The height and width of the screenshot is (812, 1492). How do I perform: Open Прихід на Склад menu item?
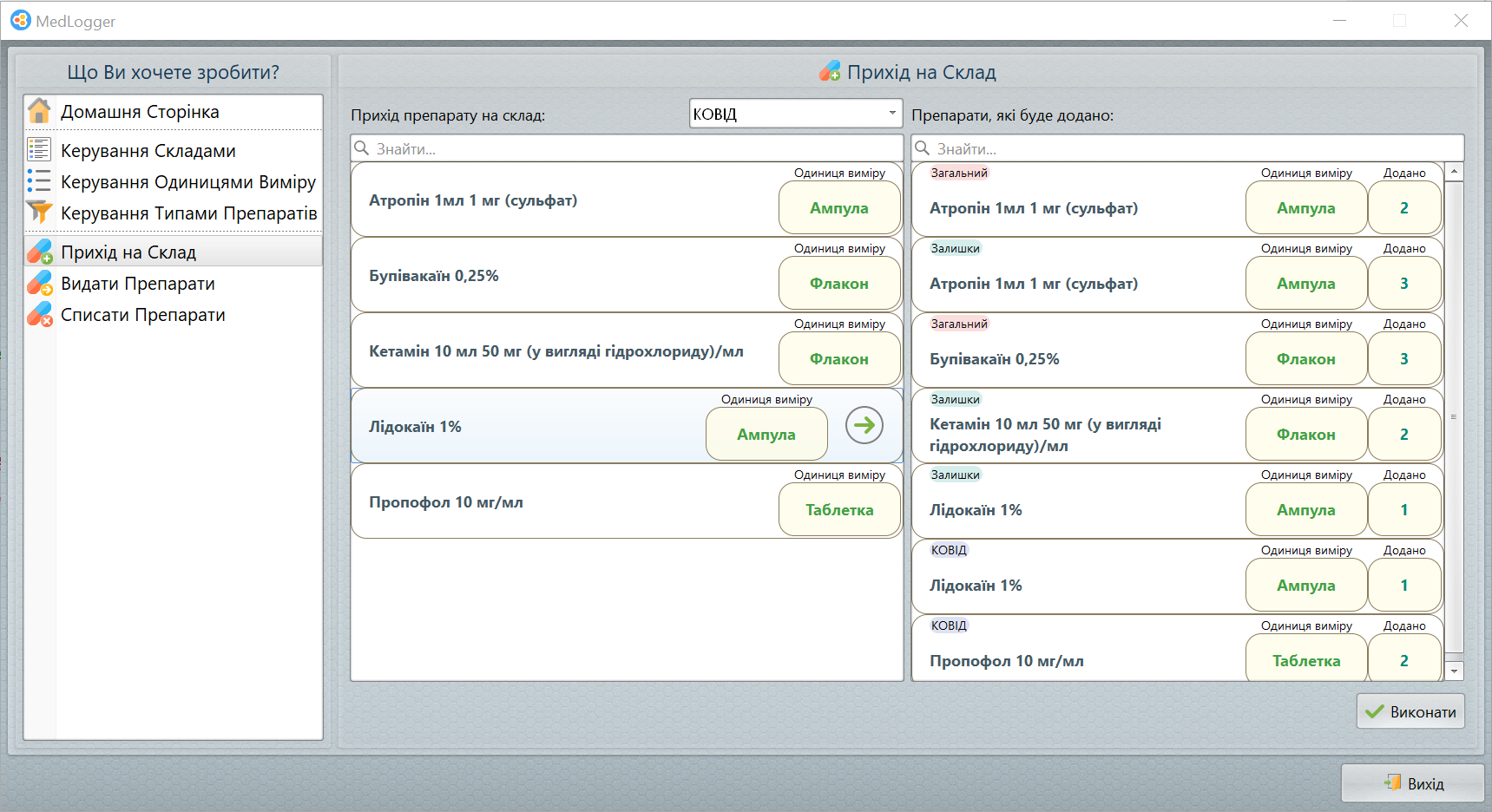click(128, 252)
